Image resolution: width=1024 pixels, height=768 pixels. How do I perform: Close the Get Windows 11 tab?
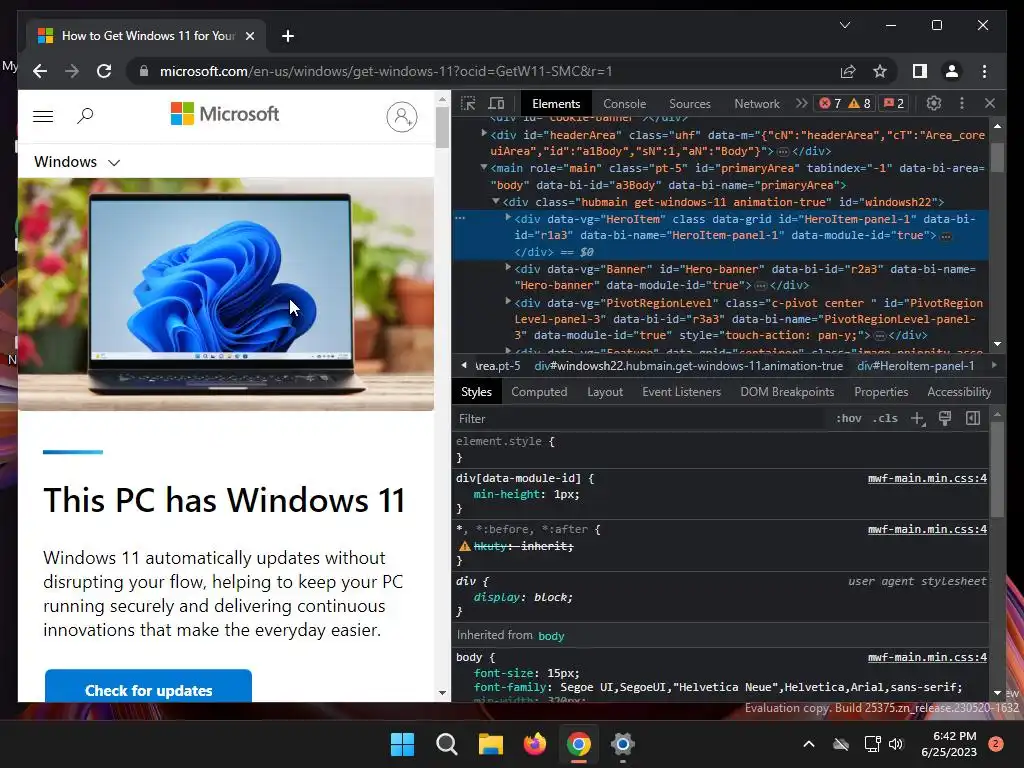click(x=249, y=36)
